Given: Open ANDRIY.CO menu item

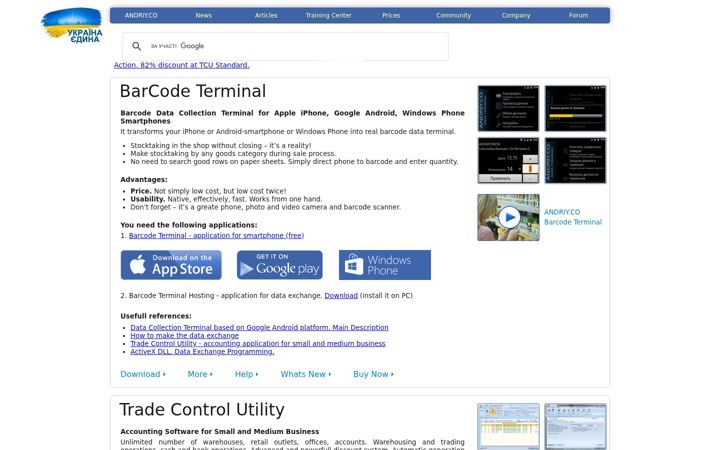Looking at the screenshot, I should [x=141, y=15].
